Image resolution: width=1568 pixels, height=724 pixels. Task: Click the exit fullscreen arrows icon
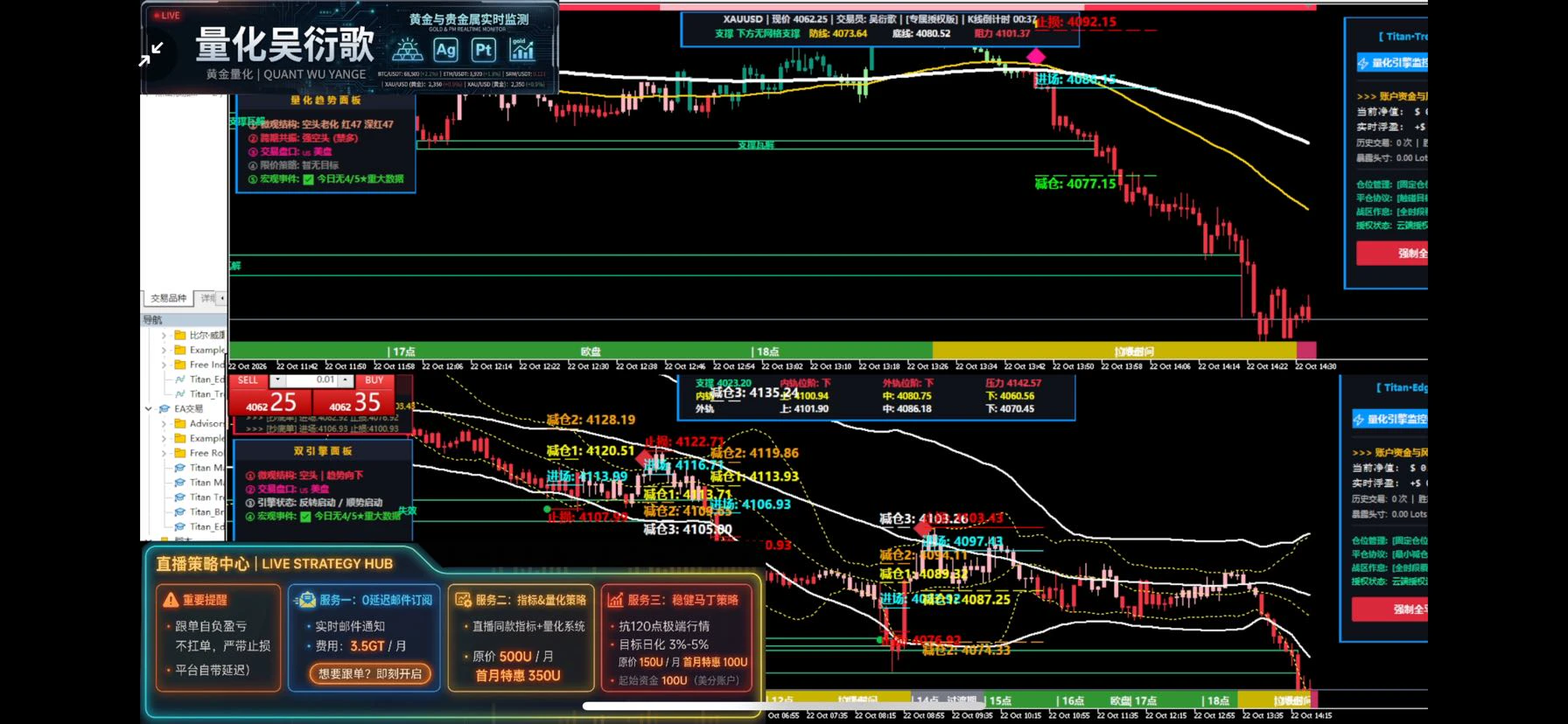150,54
